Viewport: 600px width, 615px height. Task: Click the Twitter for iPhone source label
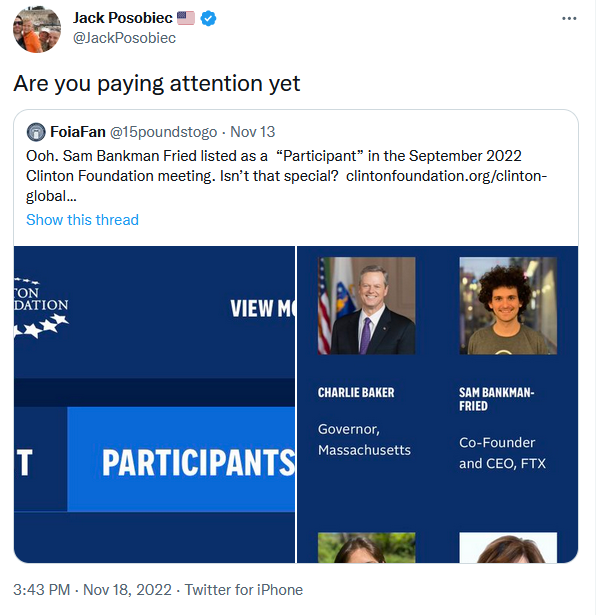pos(241,589)
